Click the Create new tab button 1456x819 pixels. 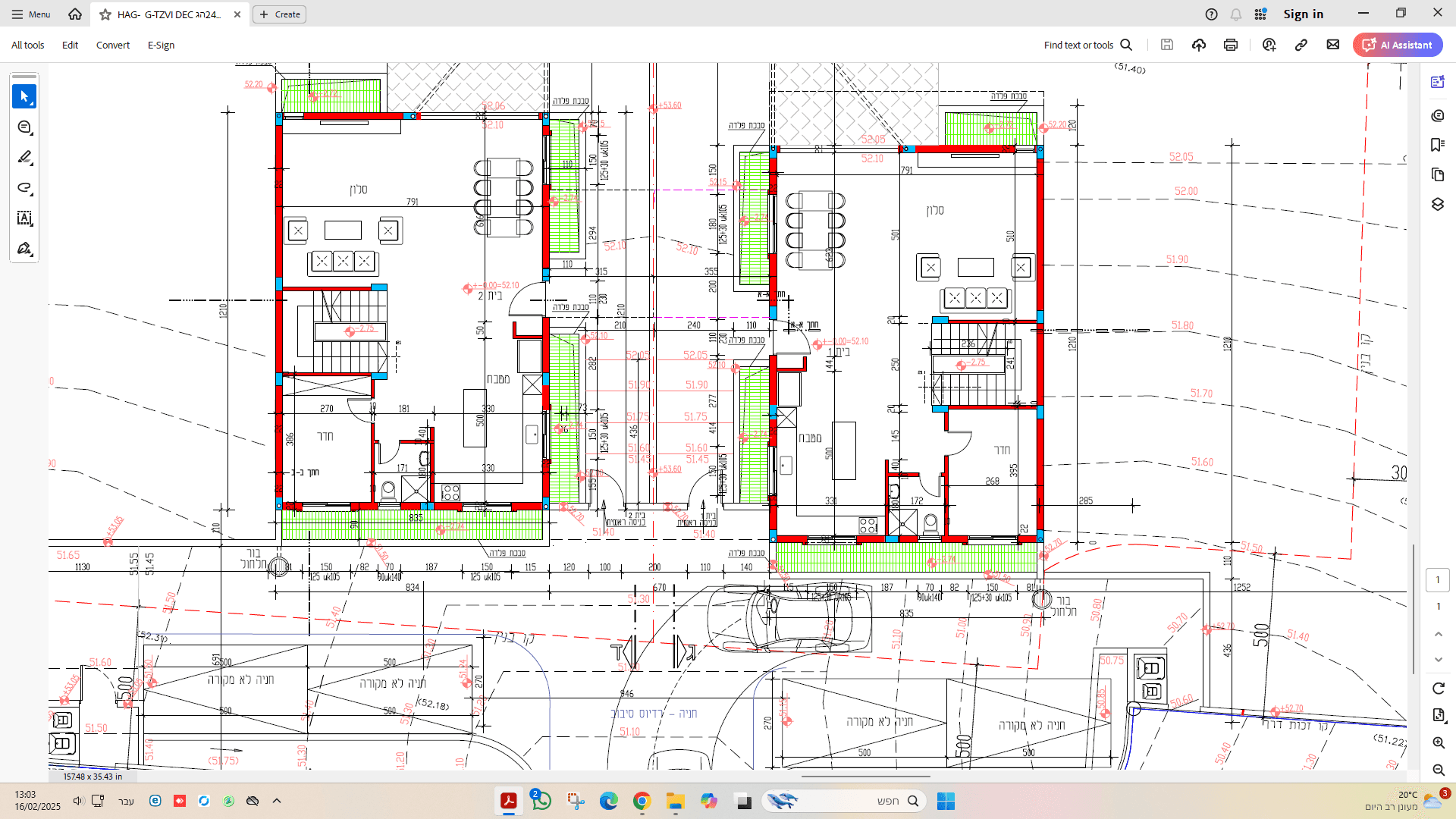tap(279, 14)
